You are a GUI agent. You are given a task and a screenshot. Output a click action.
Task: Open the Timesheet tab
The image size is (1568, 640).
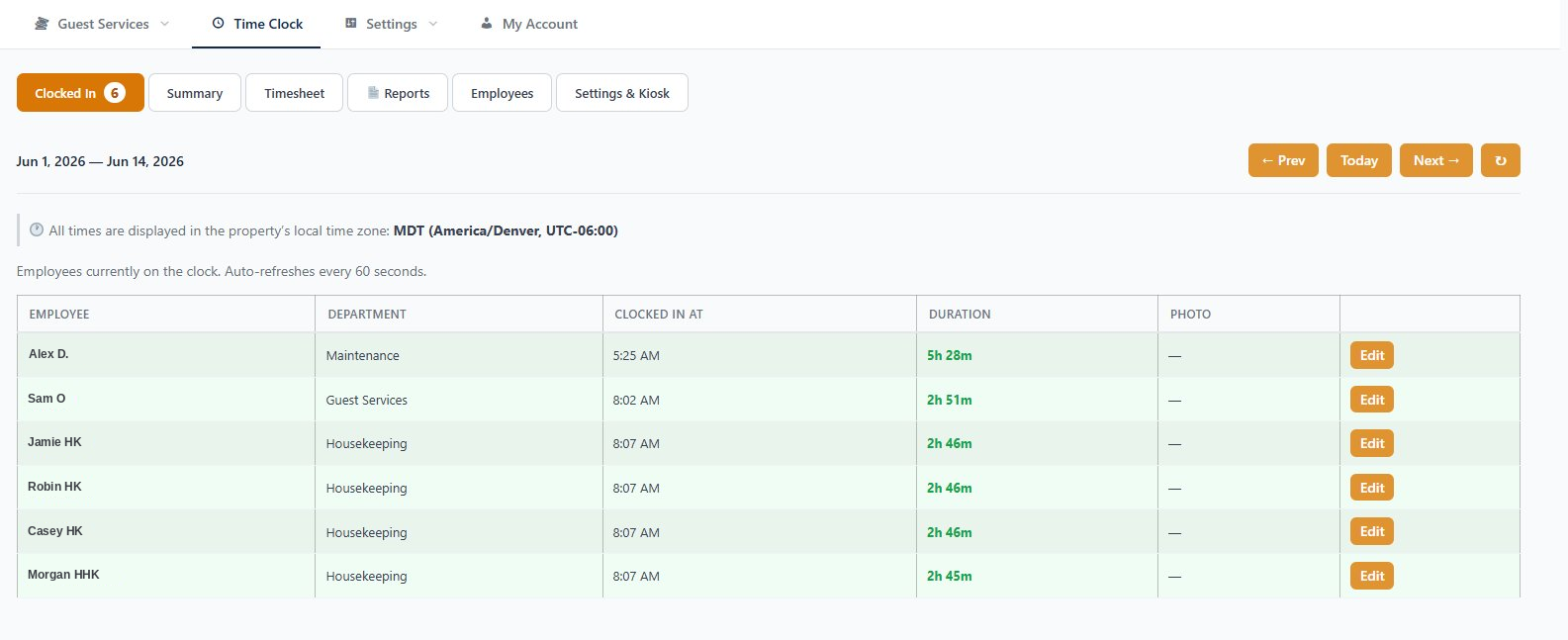[294, 93]
